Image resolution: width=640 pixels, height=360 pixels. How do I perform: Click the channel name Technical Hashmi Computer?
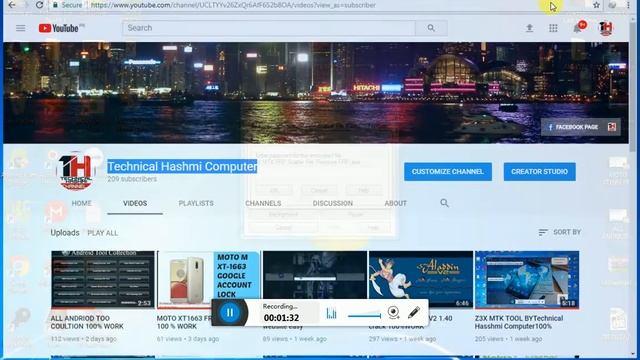(x=182, y=167)
